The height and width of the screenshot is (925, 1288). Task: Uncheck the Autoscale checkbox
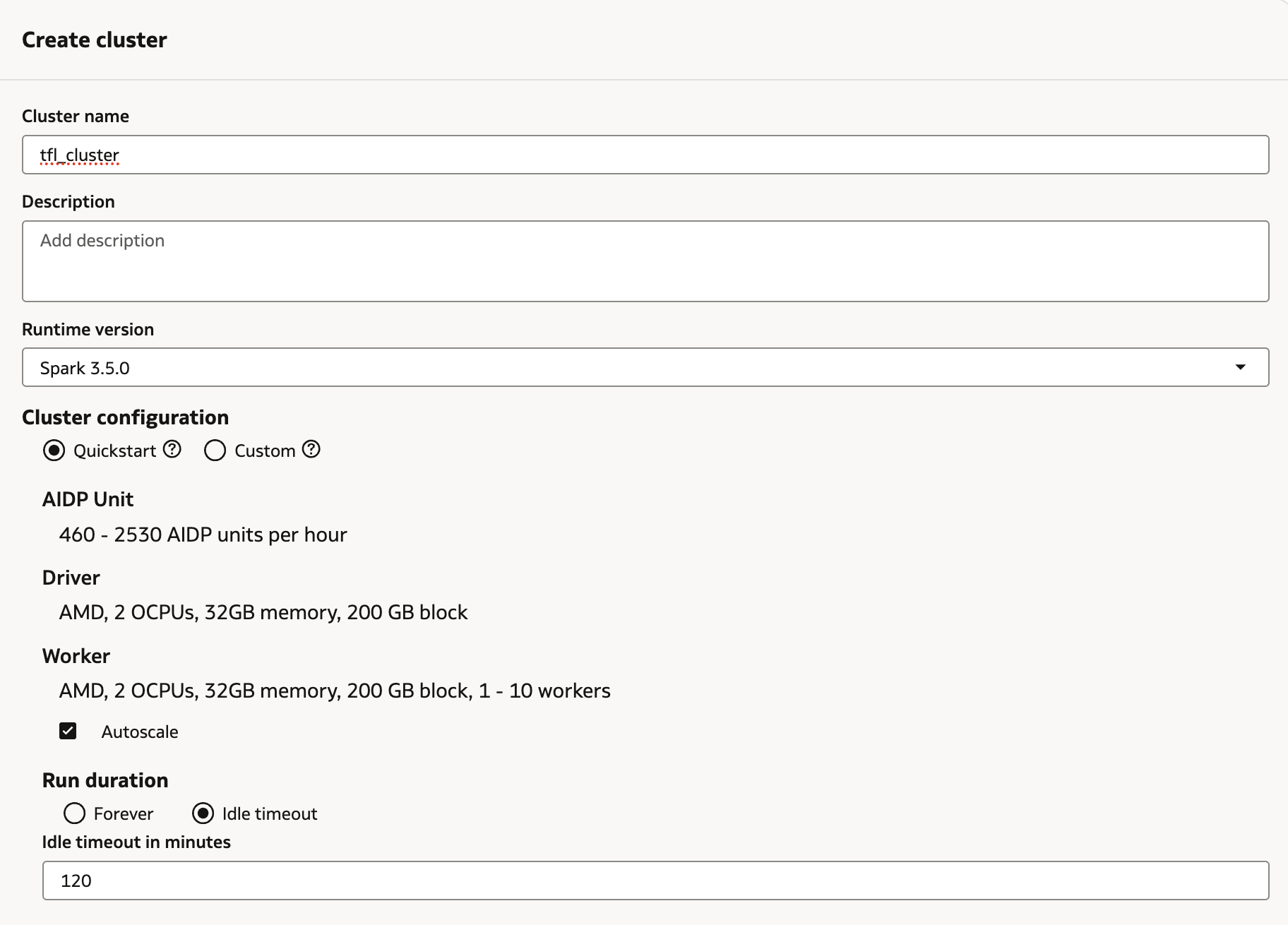68,731
